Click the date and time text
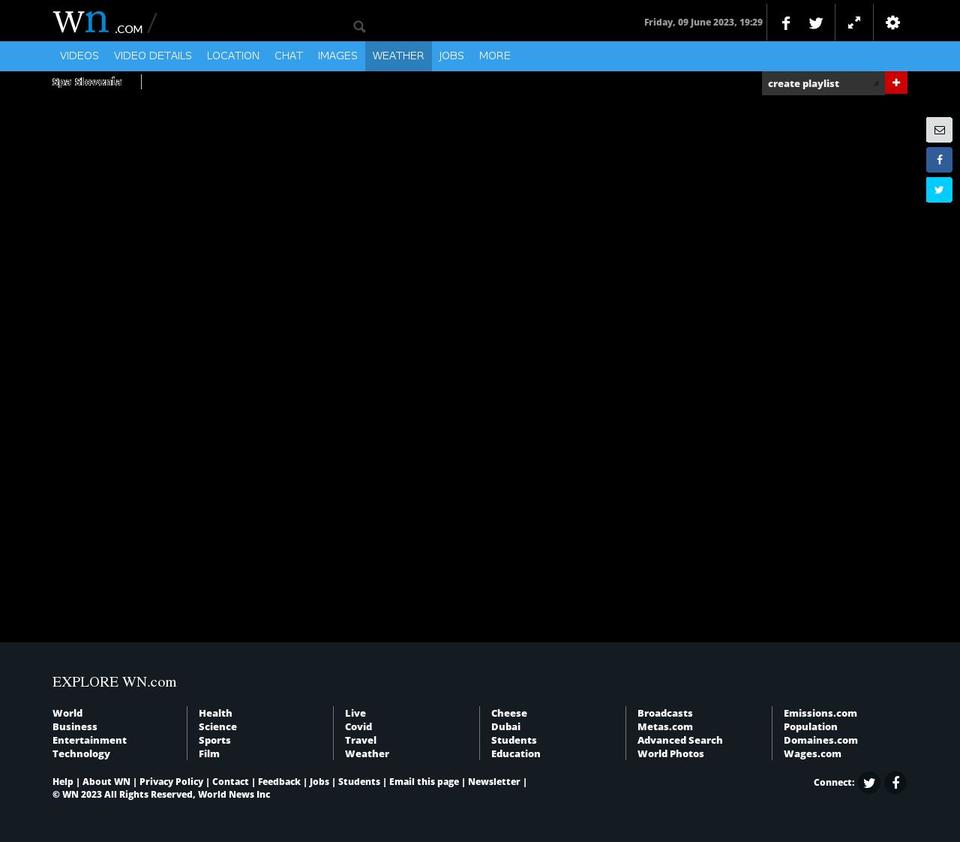Screen dimensions: 960x842 click(x=703, y=22)
